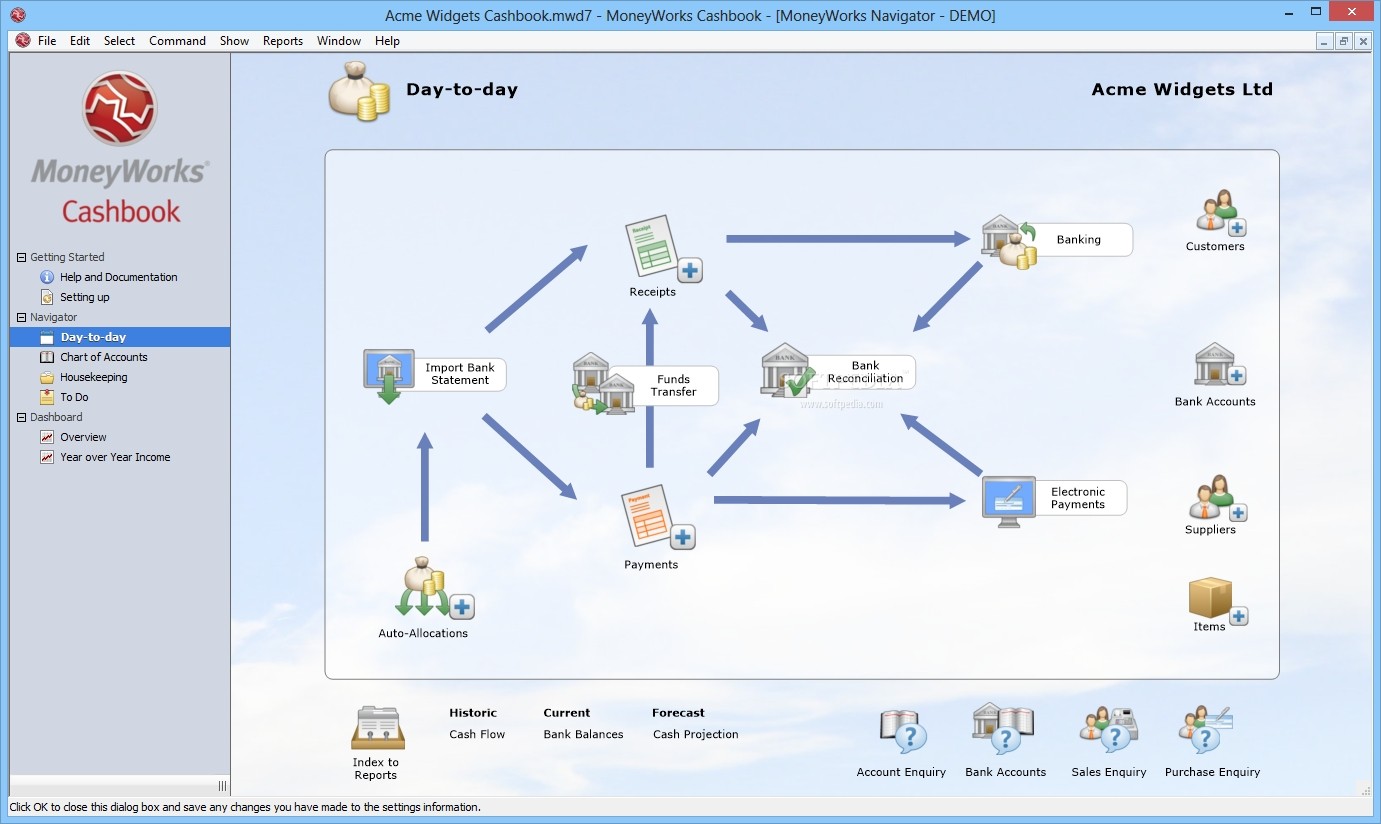
Task: Open the Bank Accounts enquiry icon at bottom
Action: tap(1002, 728)
